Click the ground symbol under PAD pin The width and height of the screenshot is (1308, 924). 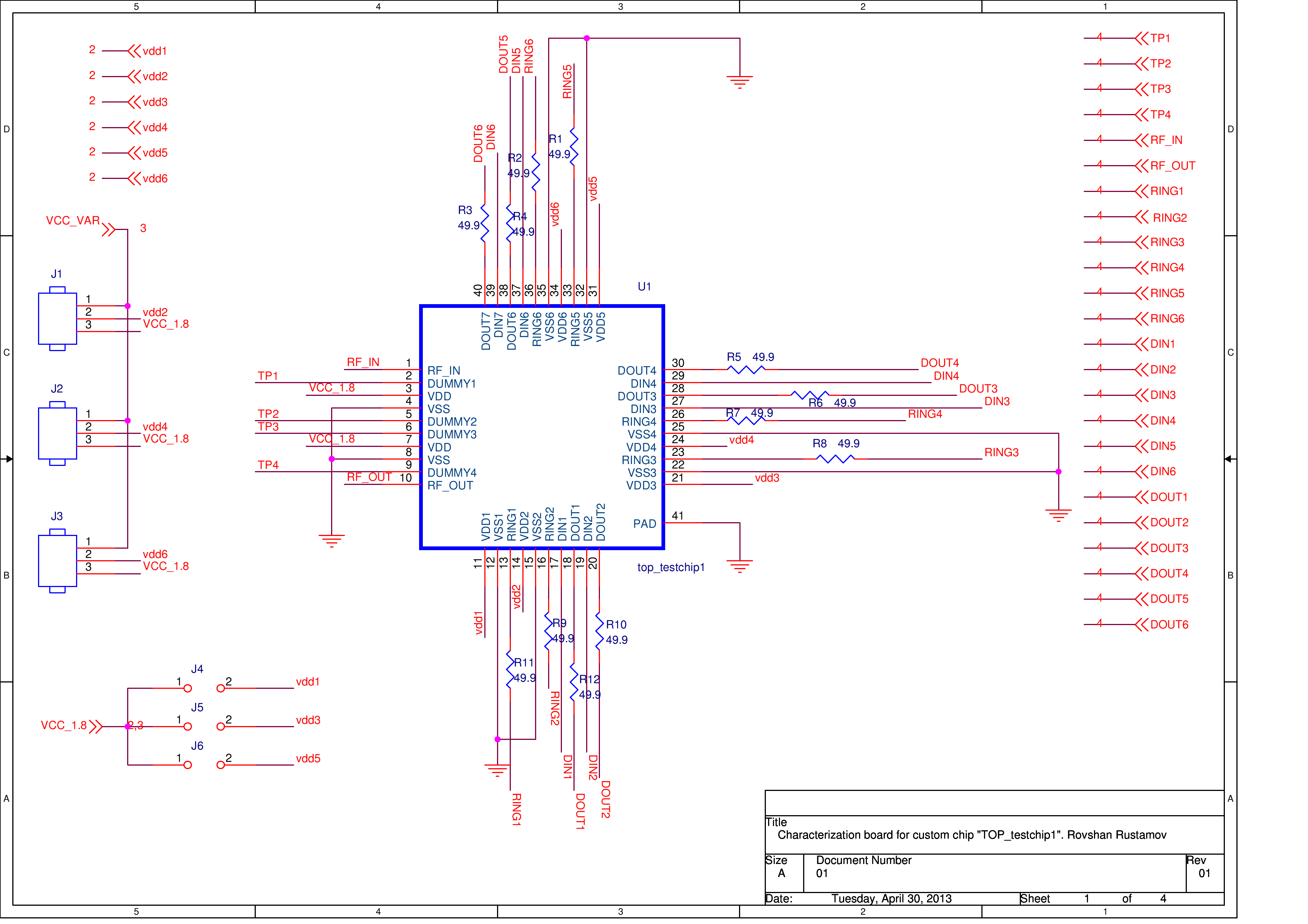pos(739,565)
